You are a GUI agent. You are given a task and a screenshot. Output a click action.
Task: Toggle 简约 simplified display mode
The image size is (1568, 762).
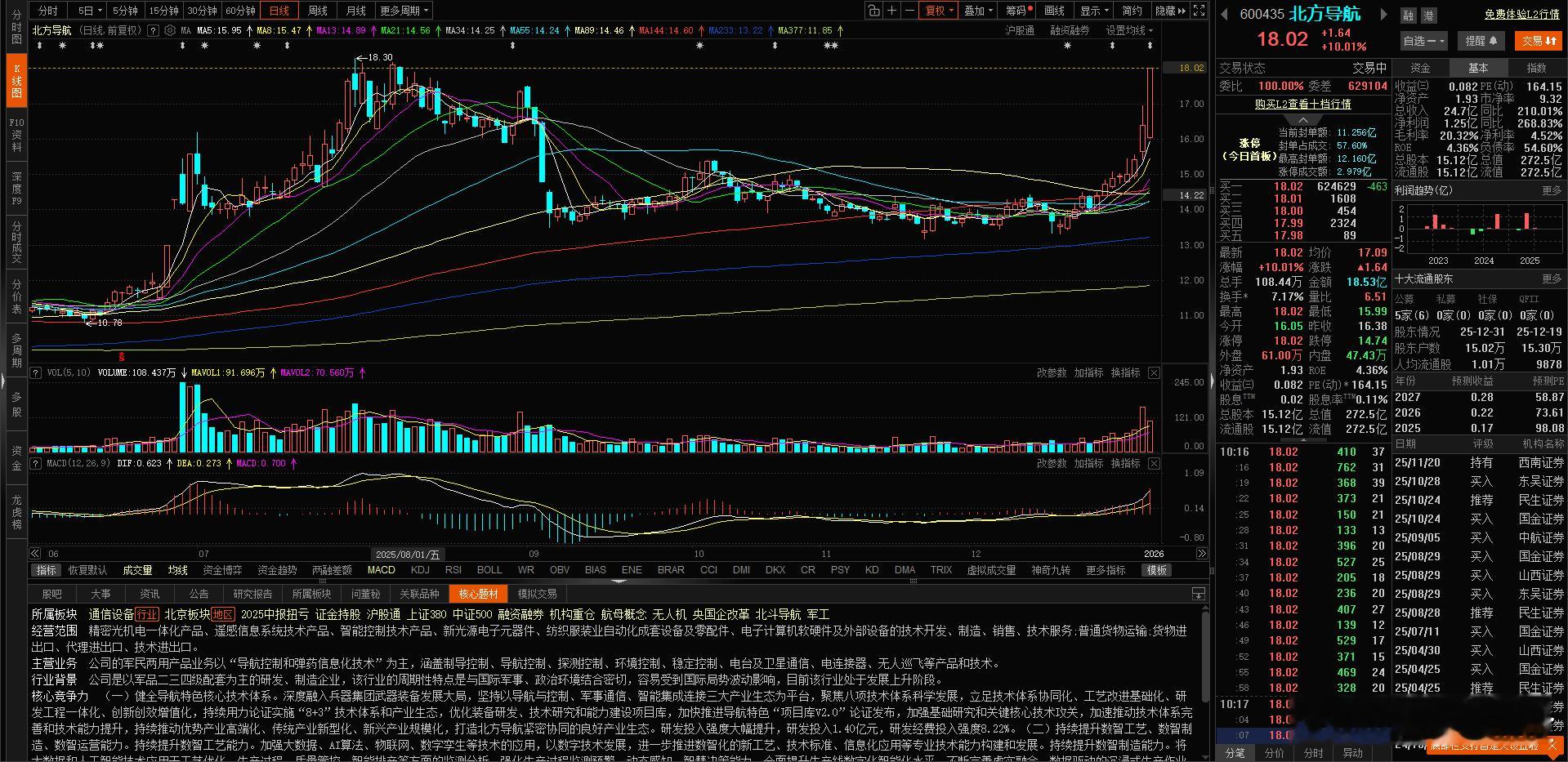[1131, 10]
